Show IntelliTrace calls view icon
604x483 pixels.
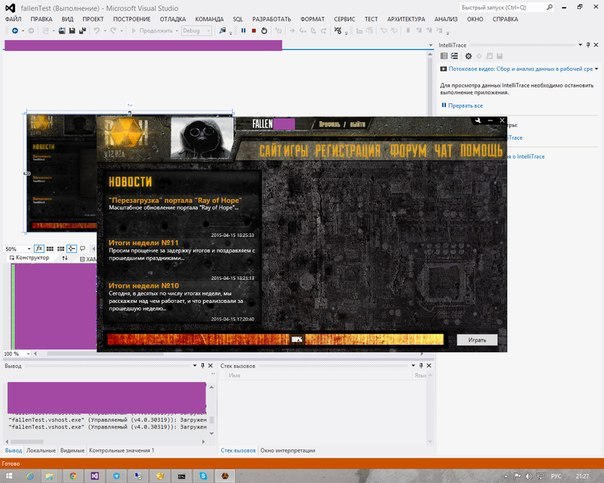(455, 56)
